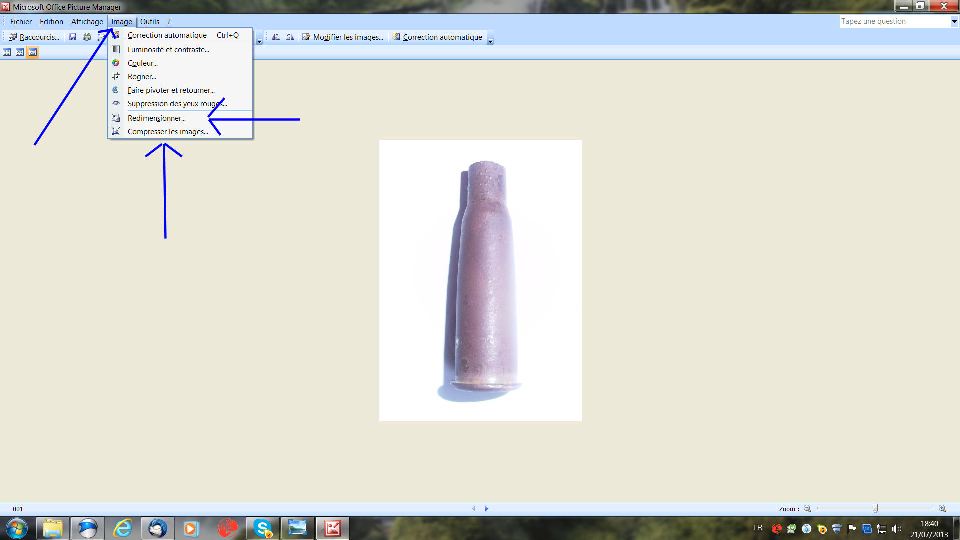
Task: Switch to thumbnail view icon
Action: 7,53
